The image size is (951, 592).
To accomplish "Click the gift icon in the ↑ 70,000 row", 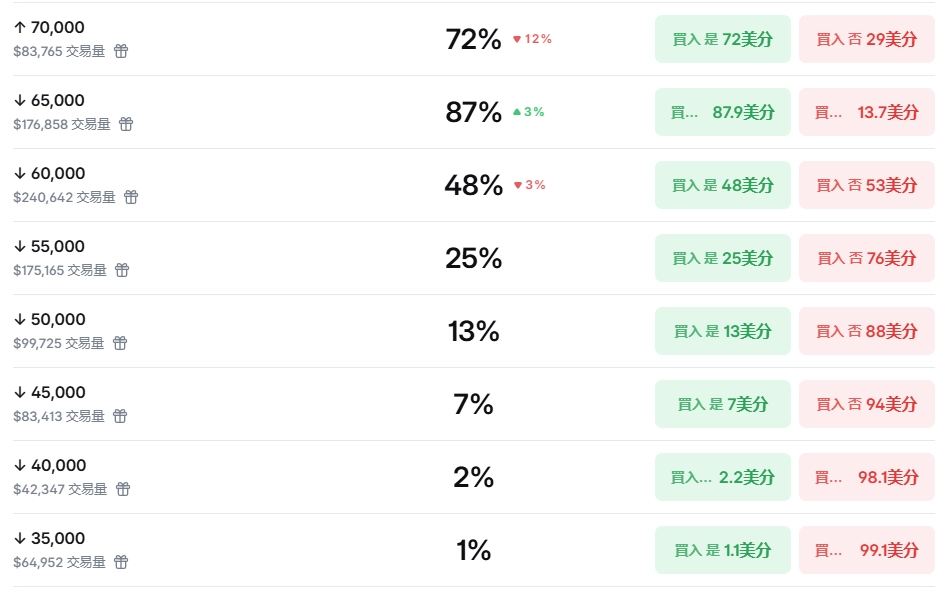I will (x=121, y=51).
